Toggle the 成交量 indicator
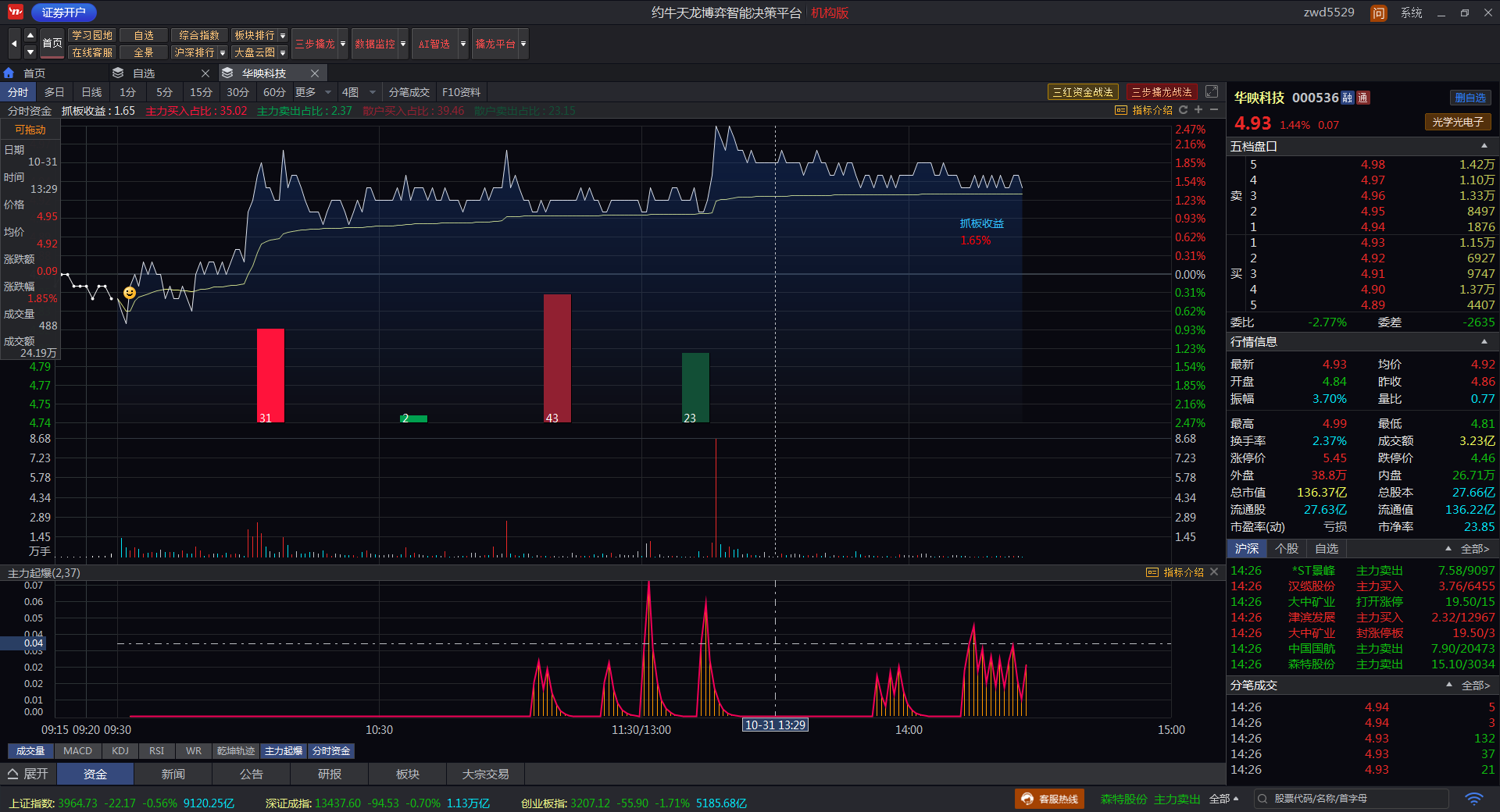The image size is (1500, 812). (30, 751)
